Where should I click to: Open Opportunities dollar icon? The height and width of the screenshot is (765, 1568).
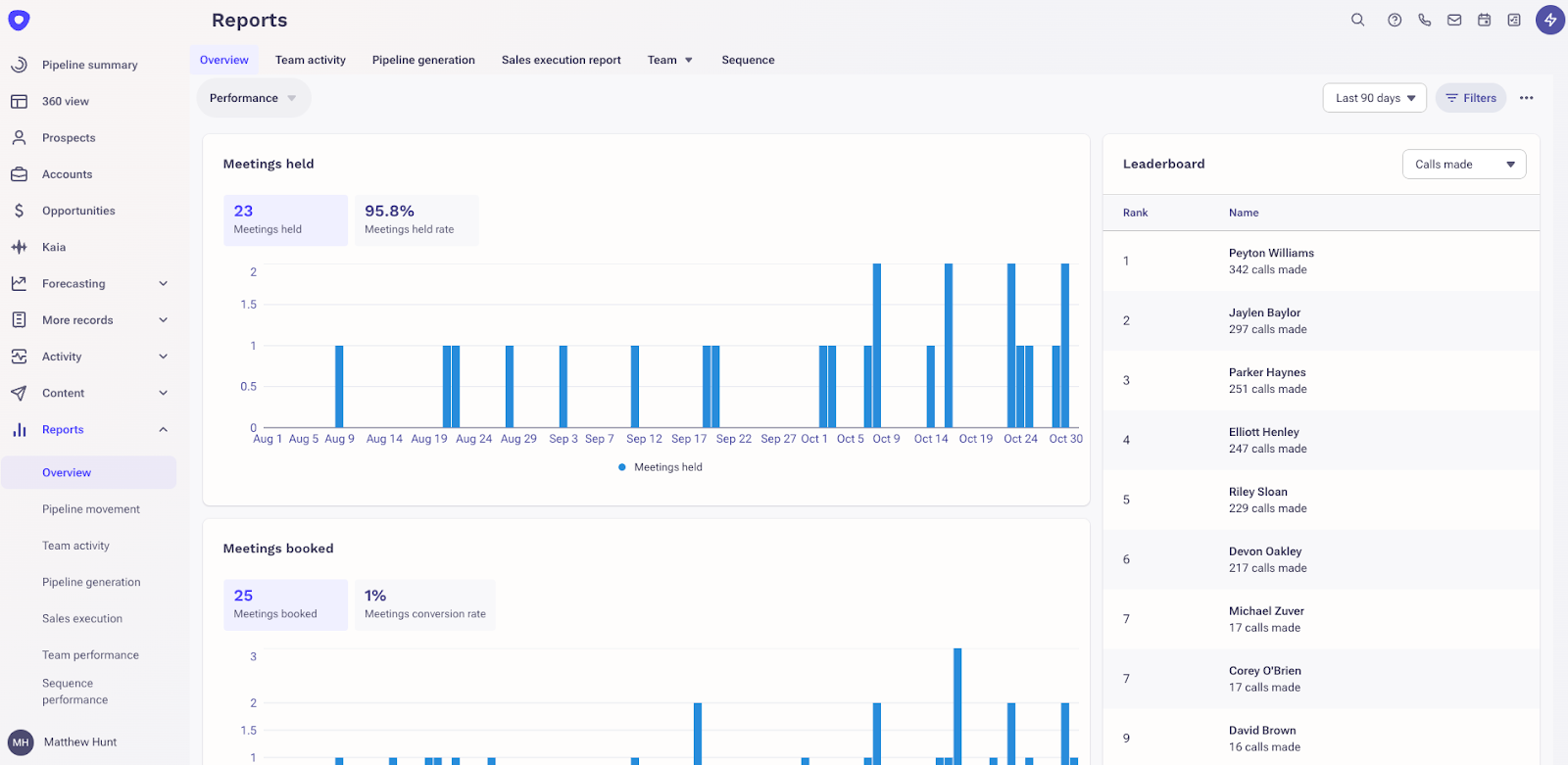(19, 211)
